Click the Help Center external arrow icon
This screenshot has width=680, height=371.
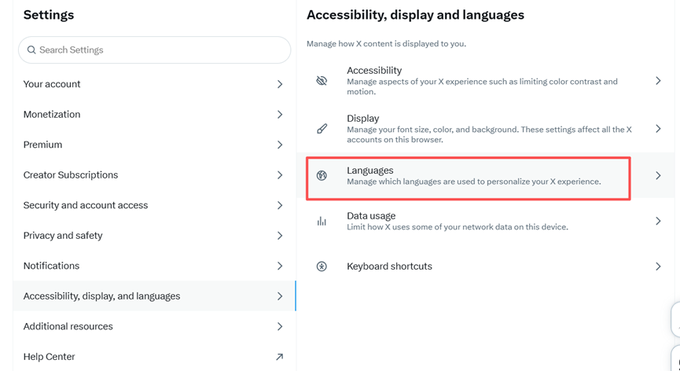pos(280,357)
